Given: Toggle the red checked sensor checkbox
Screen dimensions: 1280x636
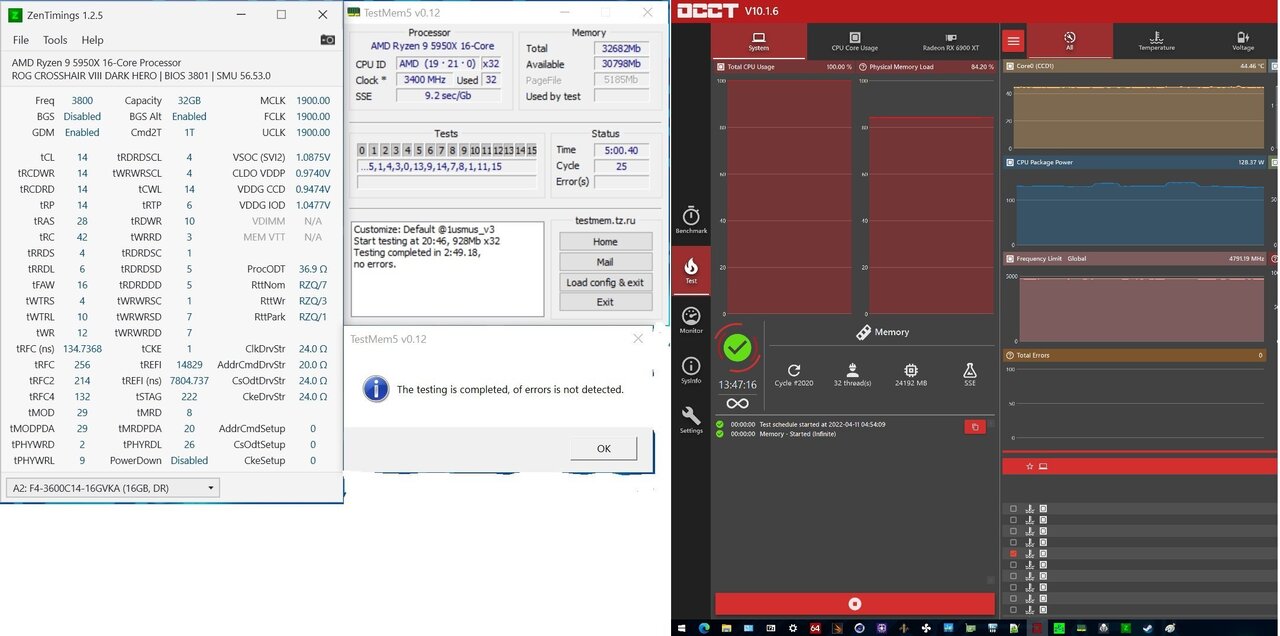Looking at the screenshot, I should [x=1013, y=553].
